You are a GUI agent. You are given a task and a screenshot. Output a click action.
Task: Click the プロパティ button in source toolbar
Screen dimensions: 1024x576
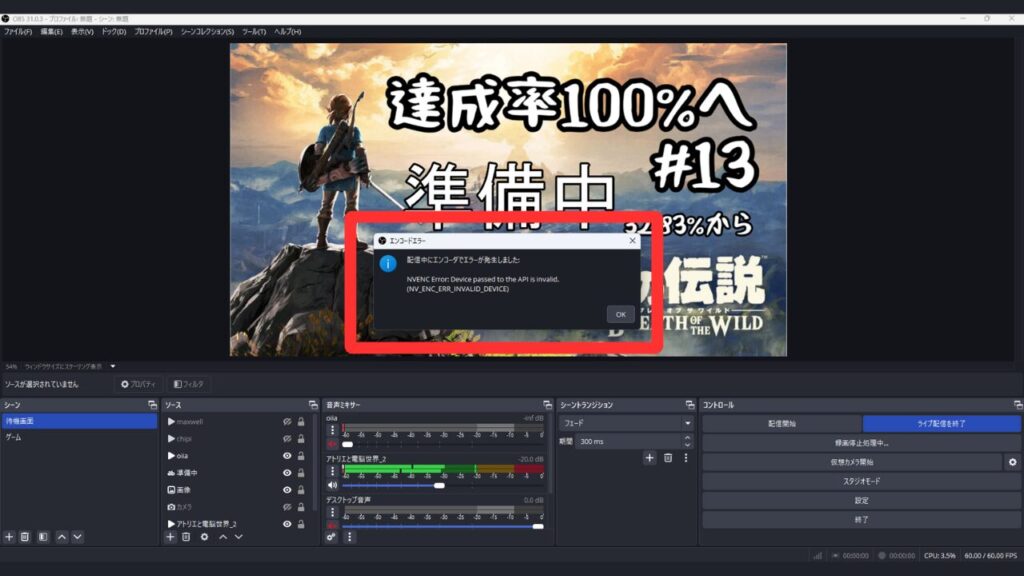[x=138, y=384]
